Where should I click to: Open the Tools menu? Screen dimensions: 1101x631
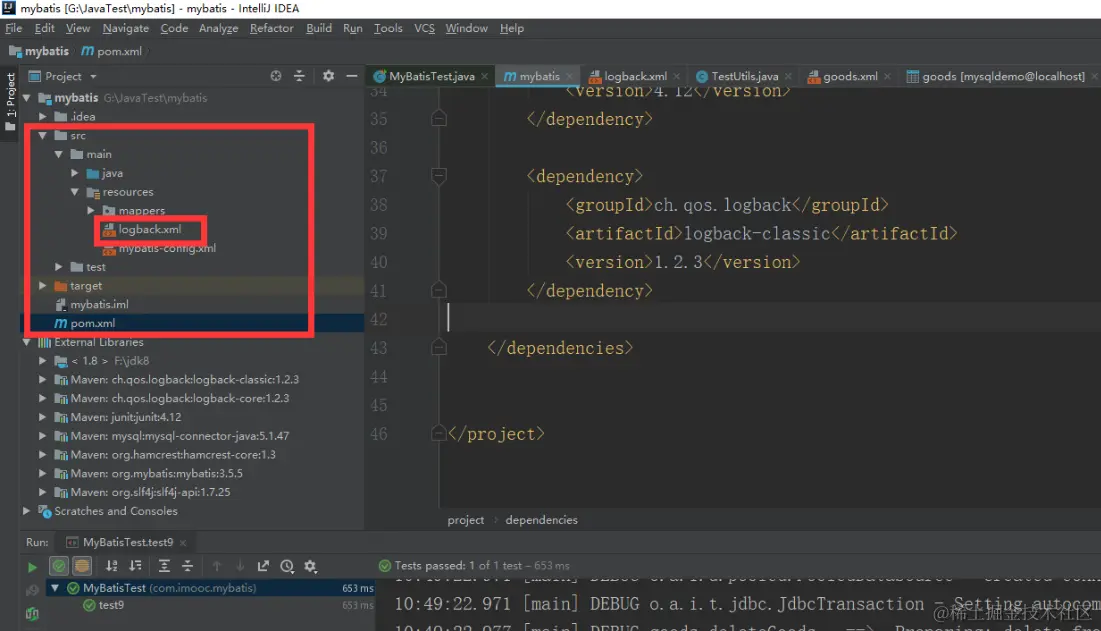[388, 28]
